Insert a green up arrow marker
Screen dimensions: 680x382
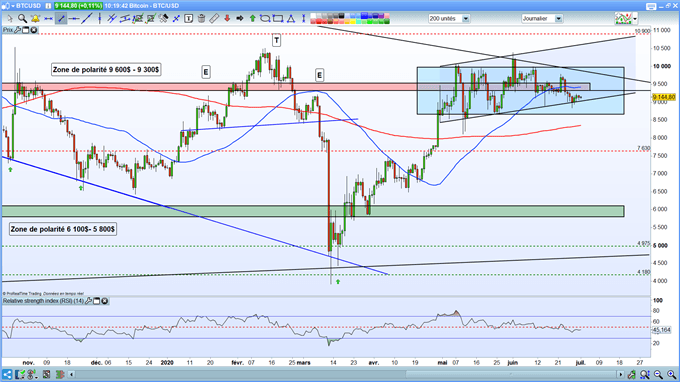(252, 19)
